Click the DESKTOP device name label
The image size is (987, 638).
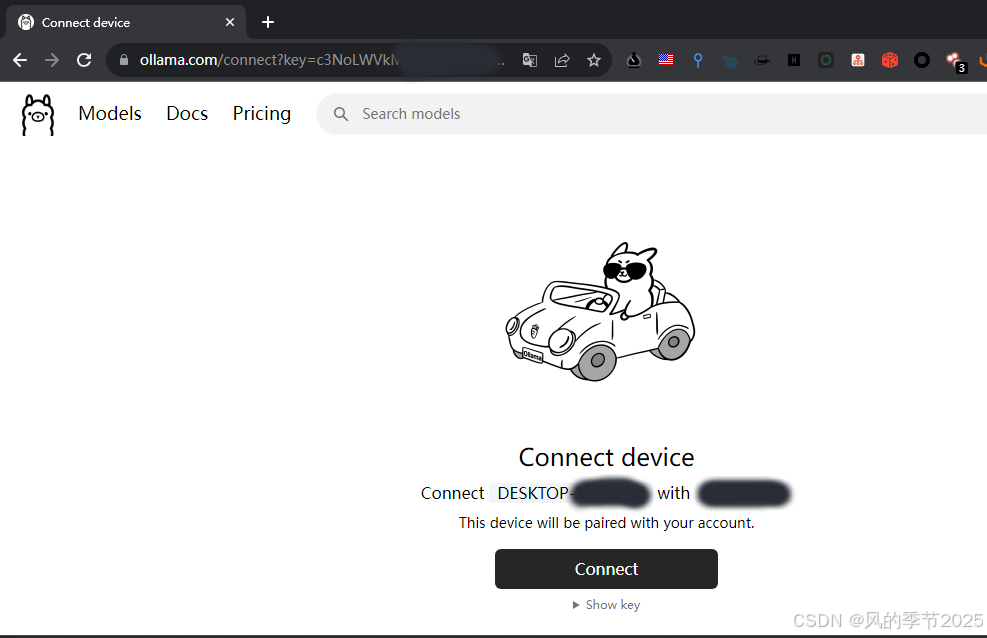coord(533,493)
